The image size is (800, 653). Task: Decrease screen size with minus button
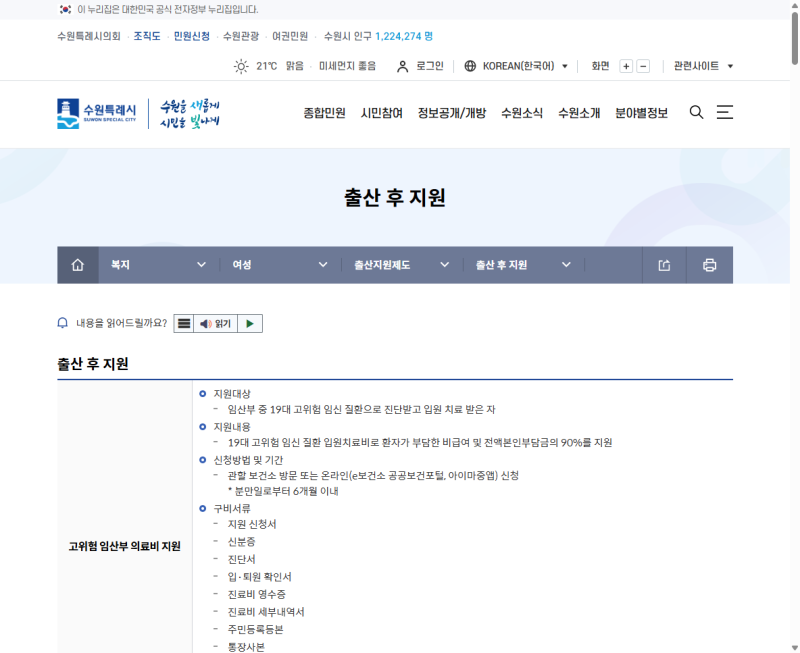click(643, 66)
